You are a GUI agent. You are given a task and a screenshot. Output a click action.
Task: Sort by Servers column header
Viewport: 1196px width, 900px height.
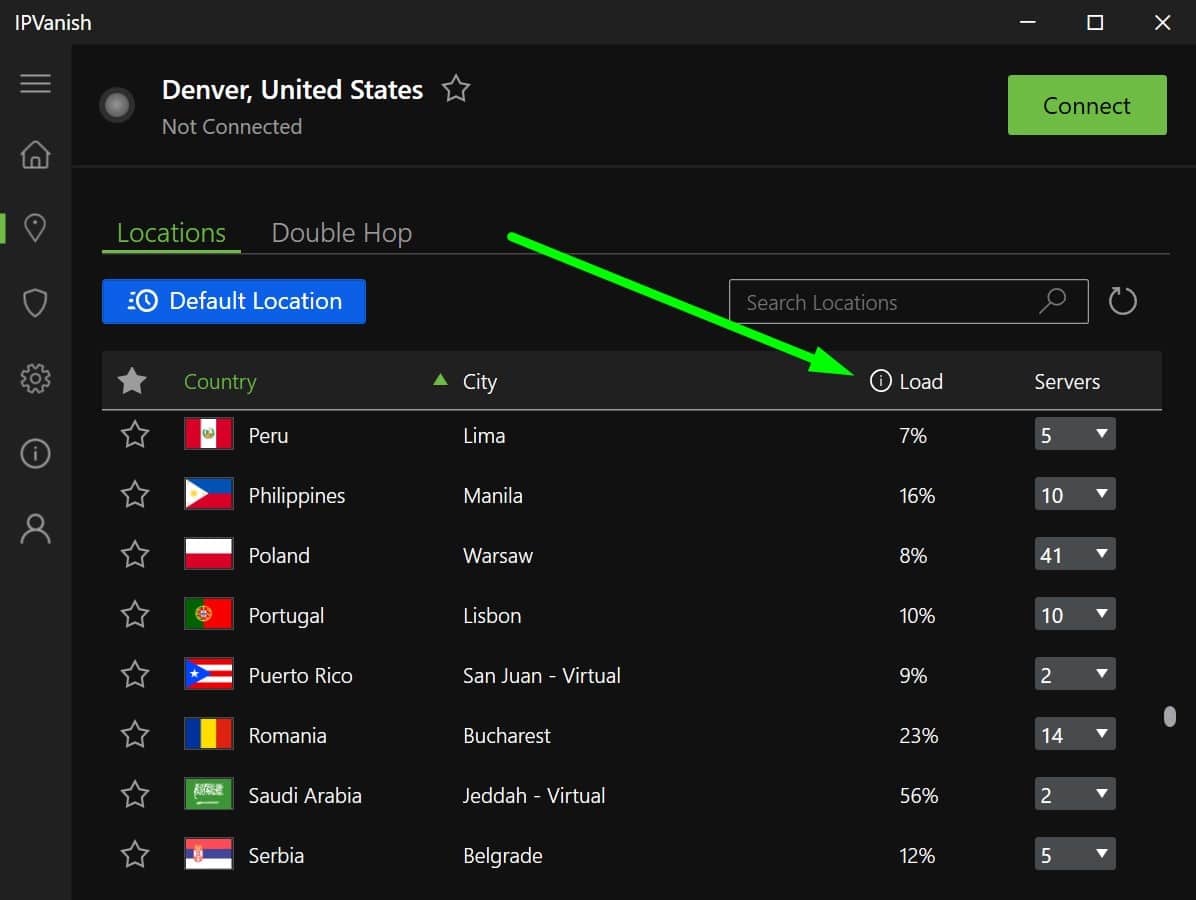click(x=1067, y=381)
